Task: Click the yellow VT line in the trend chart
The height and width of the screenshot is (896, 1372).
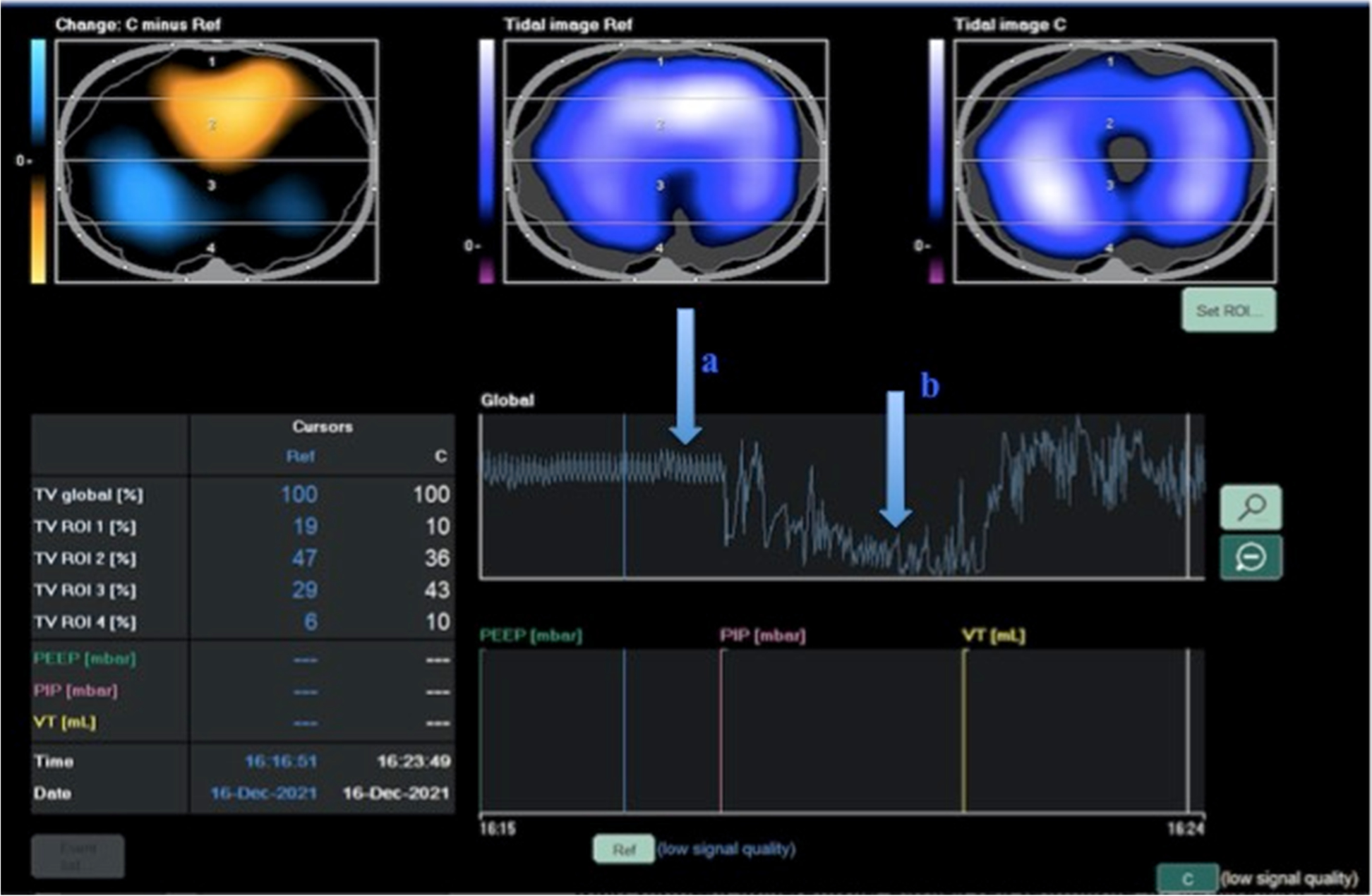Action: 964,734
